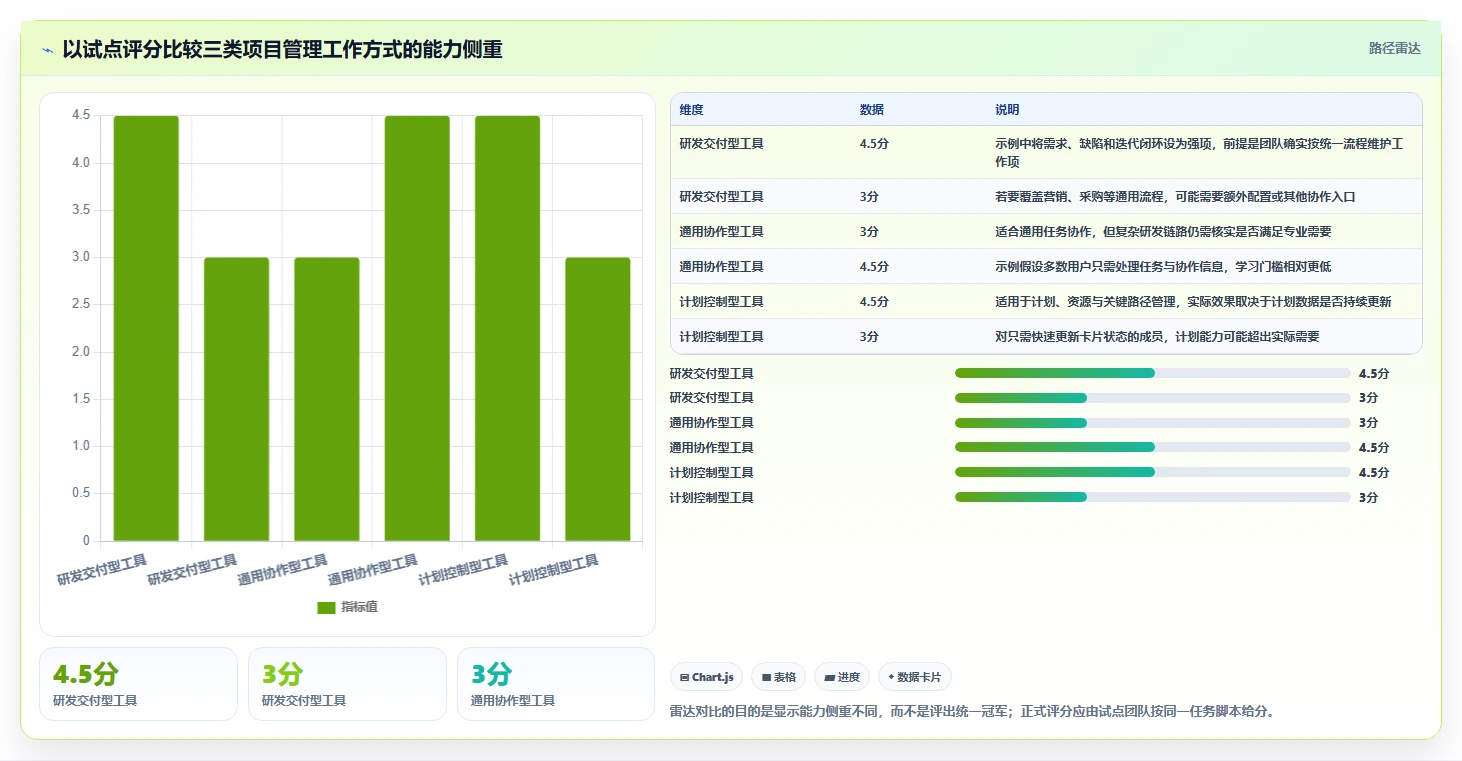Click the 研发交付型工具 chart bar reaching 3.0

click(x=236, y=399)
